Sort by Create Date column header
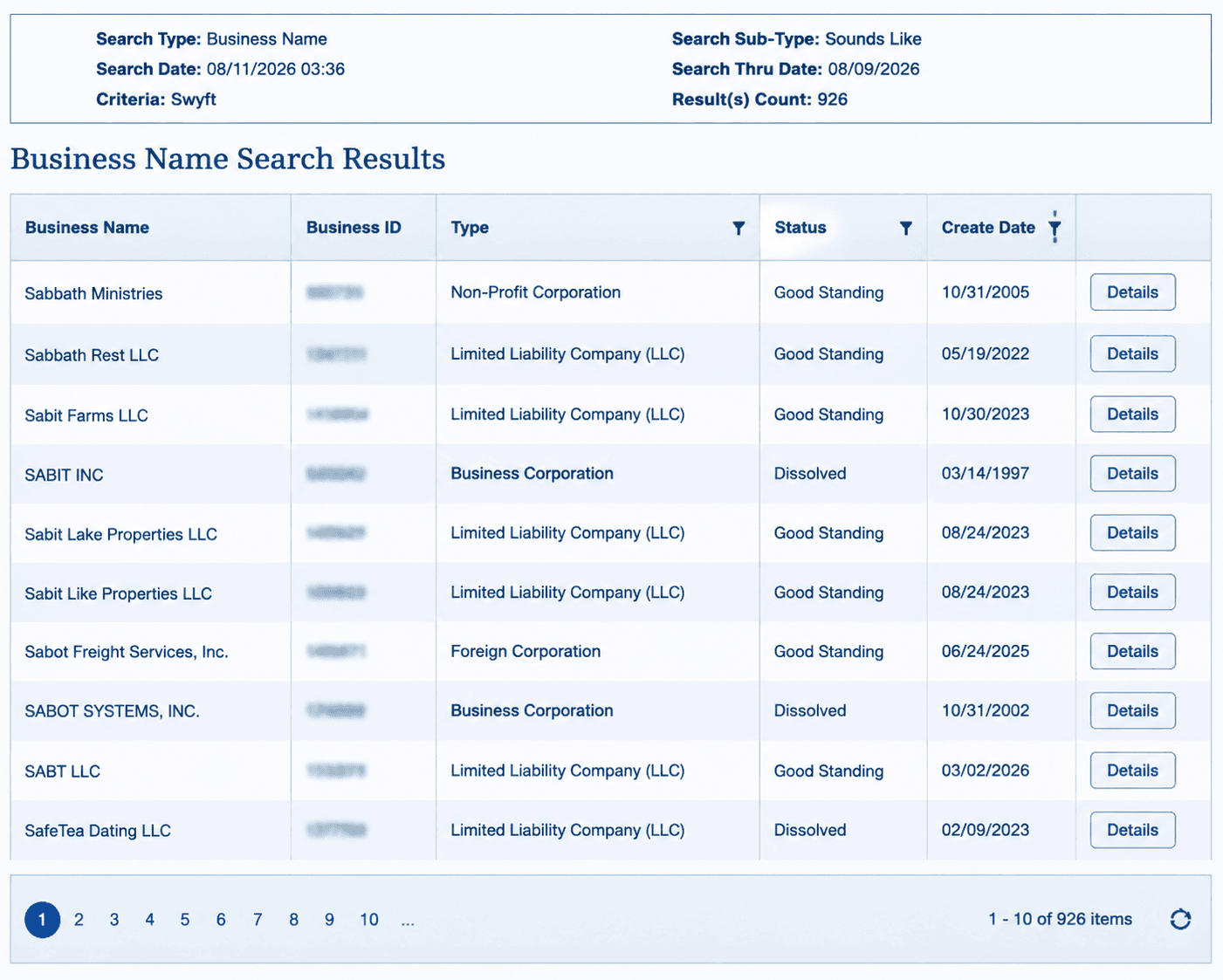Screen dimensions: 1223x980 [x=988, y=228]
